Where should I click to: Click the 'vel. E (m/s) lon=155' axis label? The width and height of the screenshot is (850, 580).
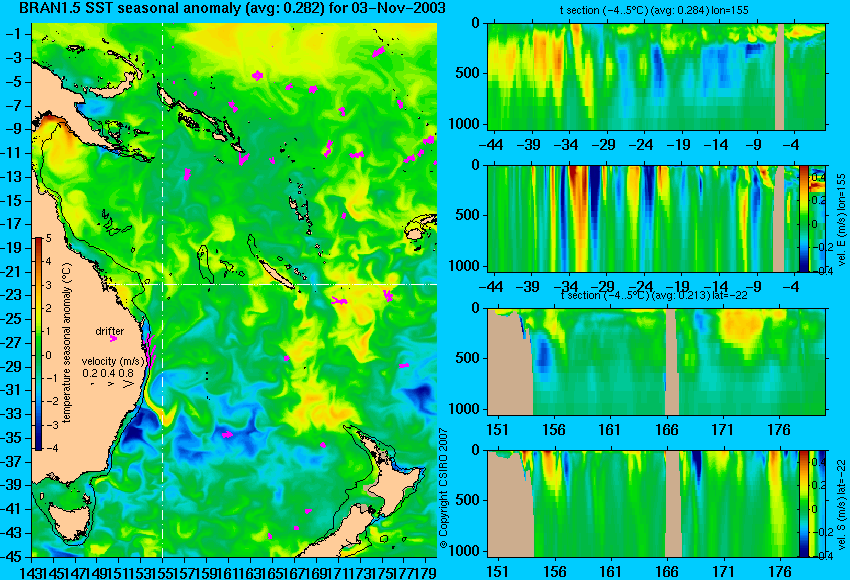[x=842, y=220]
